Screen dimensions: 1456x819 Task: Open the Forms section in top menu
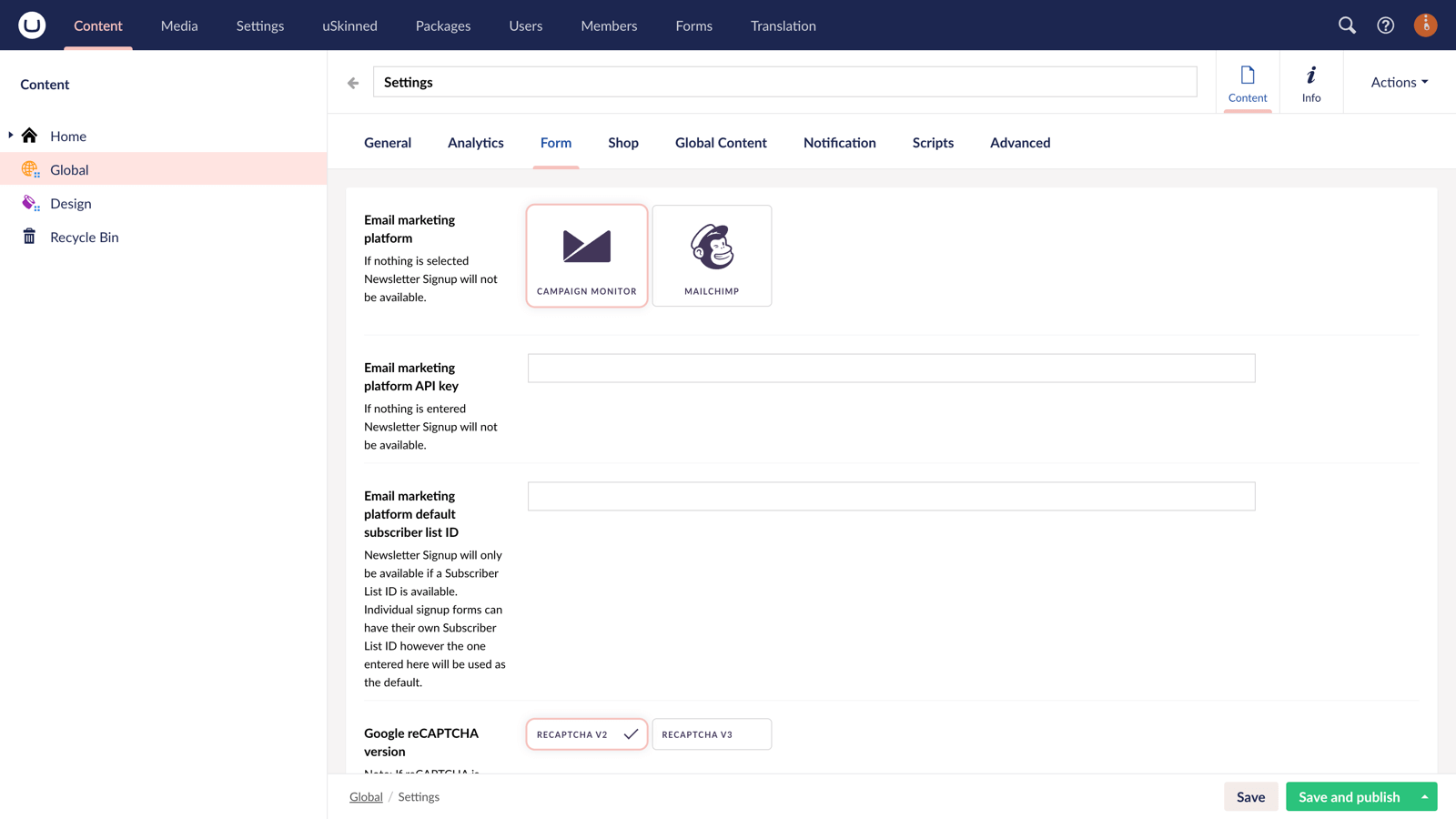(x=693, y=25)
